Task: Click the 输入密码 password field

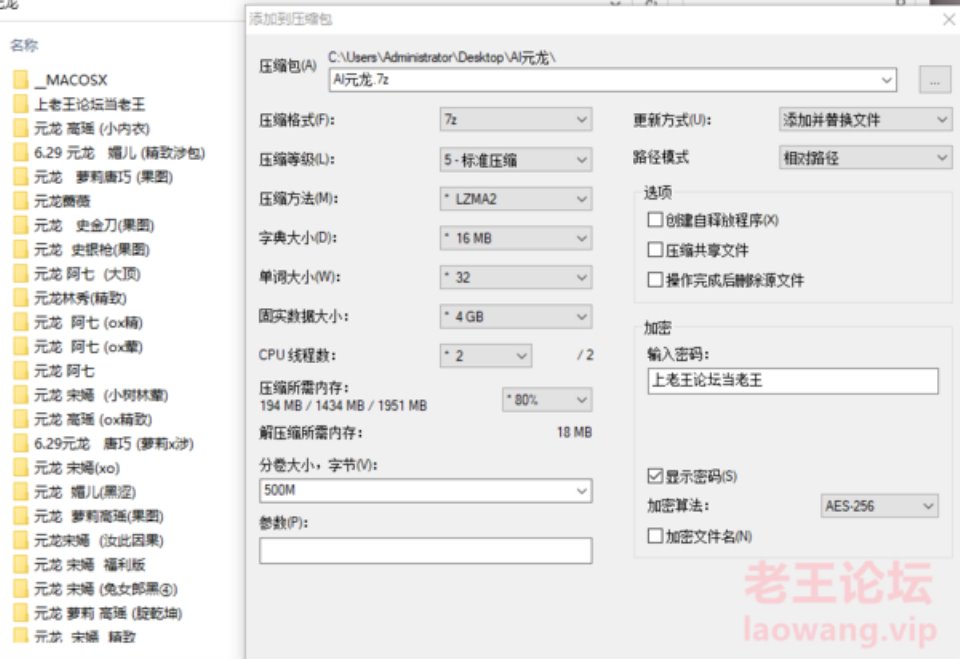Action: [793, 381]
